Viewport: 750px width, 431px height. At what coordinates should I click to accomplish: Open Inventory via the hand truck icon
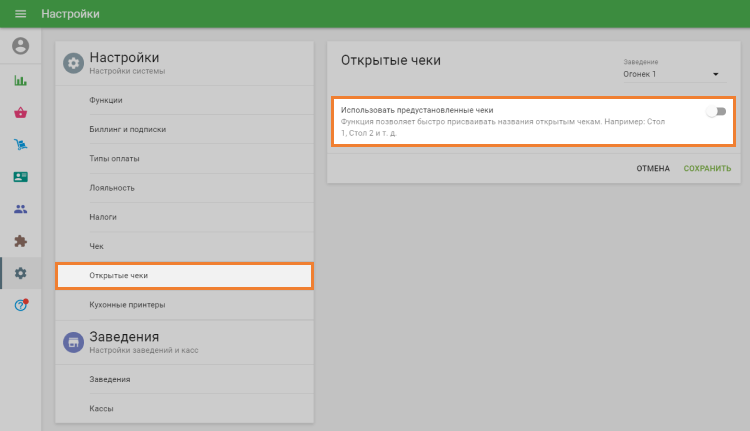click(20, 145)
